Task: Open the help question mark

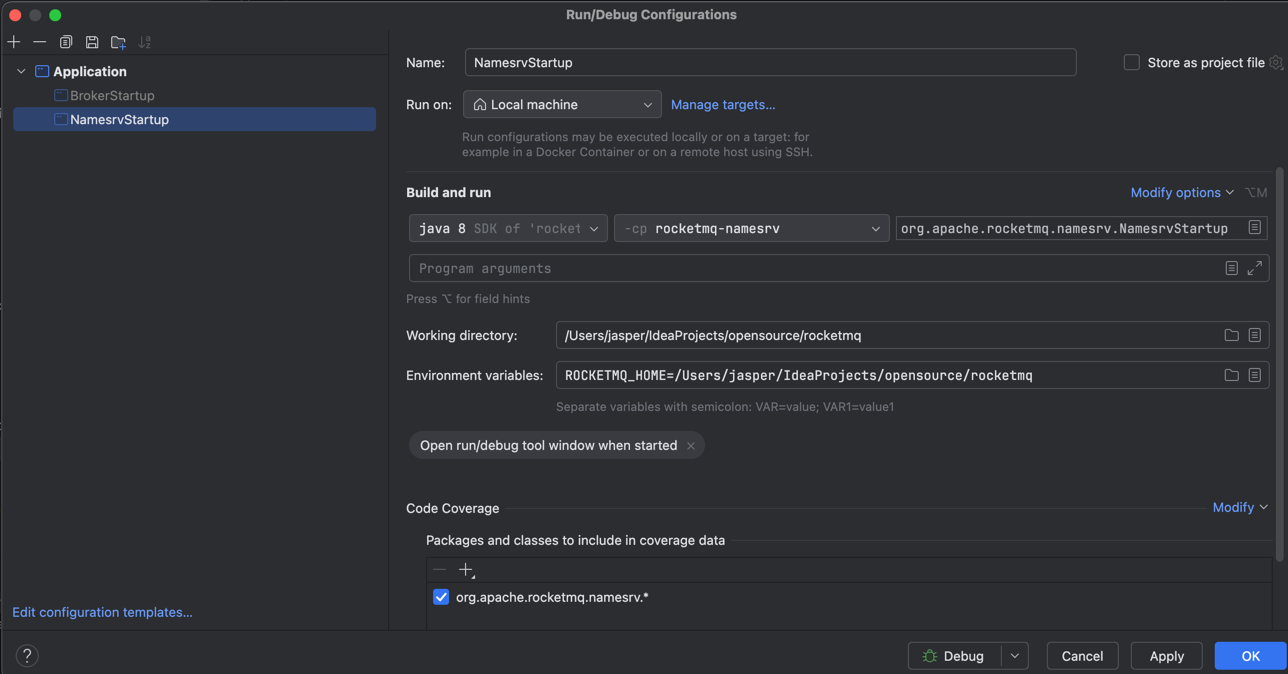Action: [27, 656]
